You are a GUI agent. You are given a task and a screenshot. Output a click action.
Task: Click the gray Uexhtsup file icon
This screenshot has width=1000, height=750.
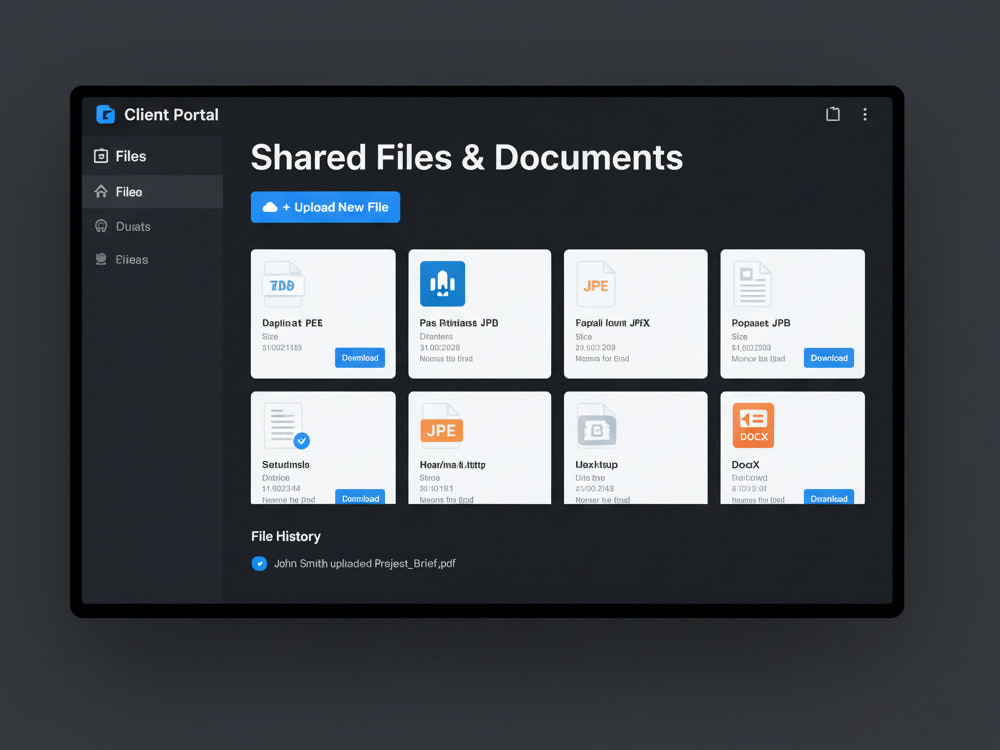pyautogui.click(x=596, y=426)
